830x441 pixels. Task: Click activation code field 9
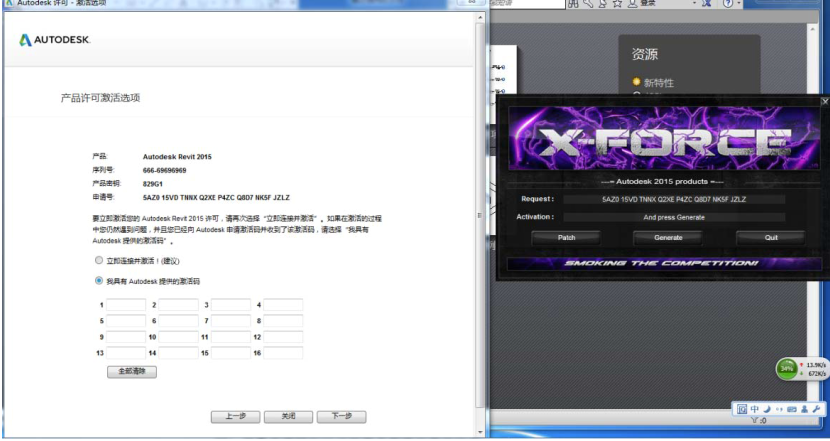pyautogui.click(x=126, y=337)
